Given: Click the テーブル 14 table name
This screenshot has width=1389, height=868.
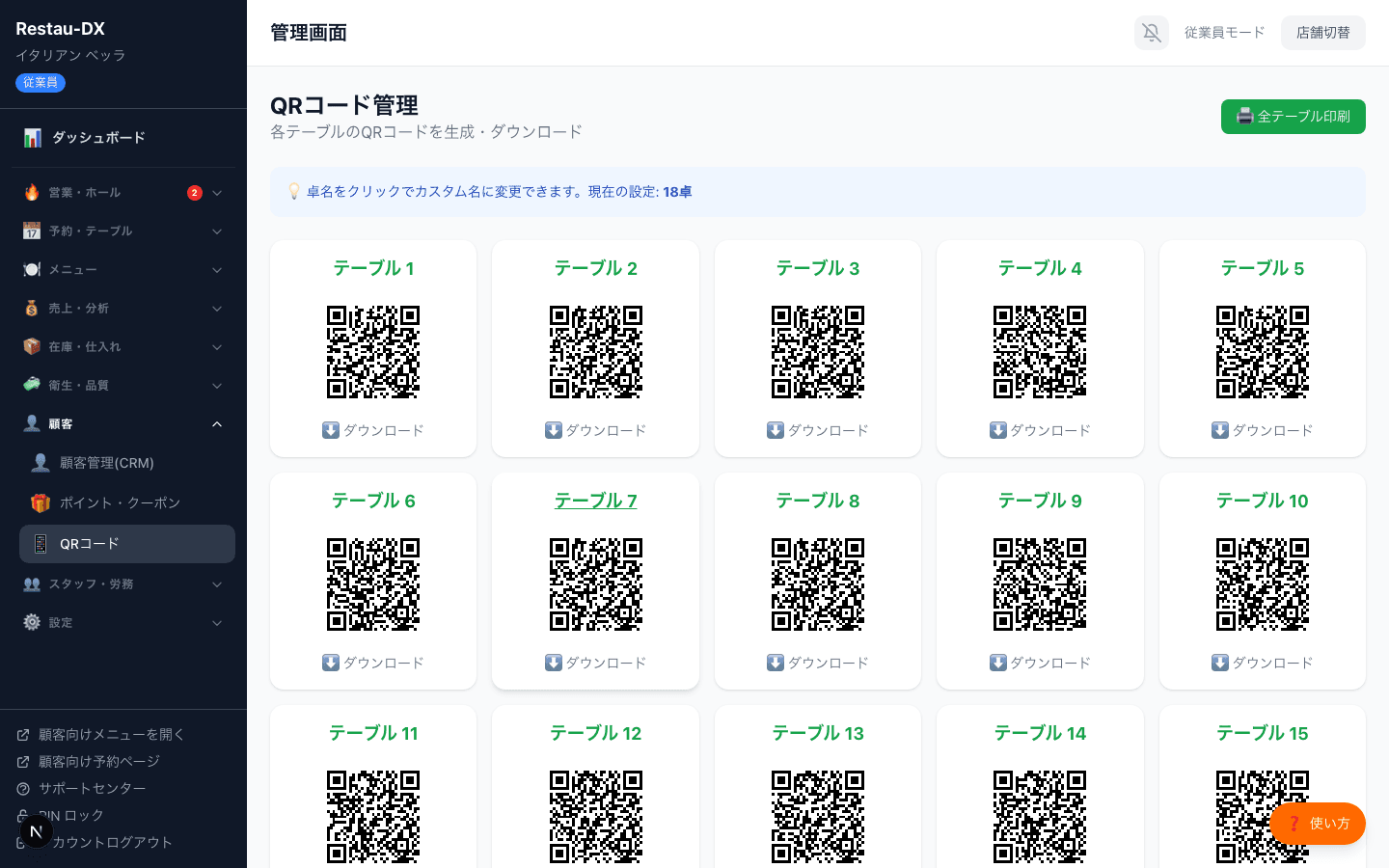Looking at the screenshot, I should [1040, 733].
